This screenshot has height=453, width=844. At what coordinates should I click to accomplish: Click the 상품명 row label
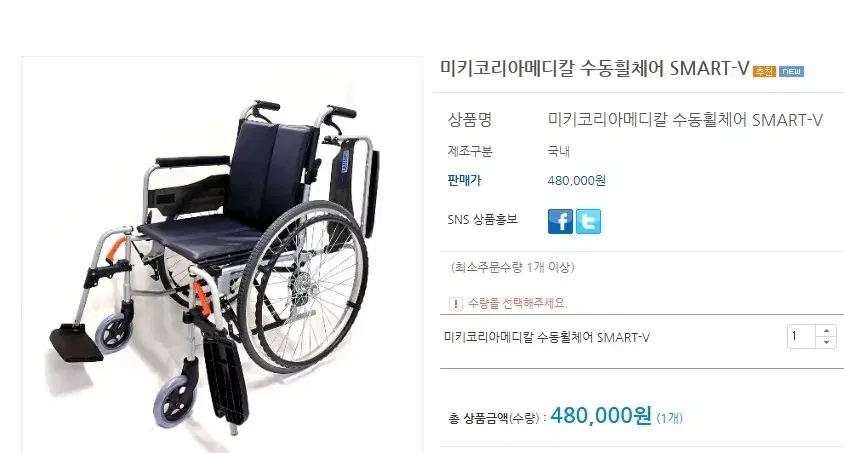click(x=470, y=119)
